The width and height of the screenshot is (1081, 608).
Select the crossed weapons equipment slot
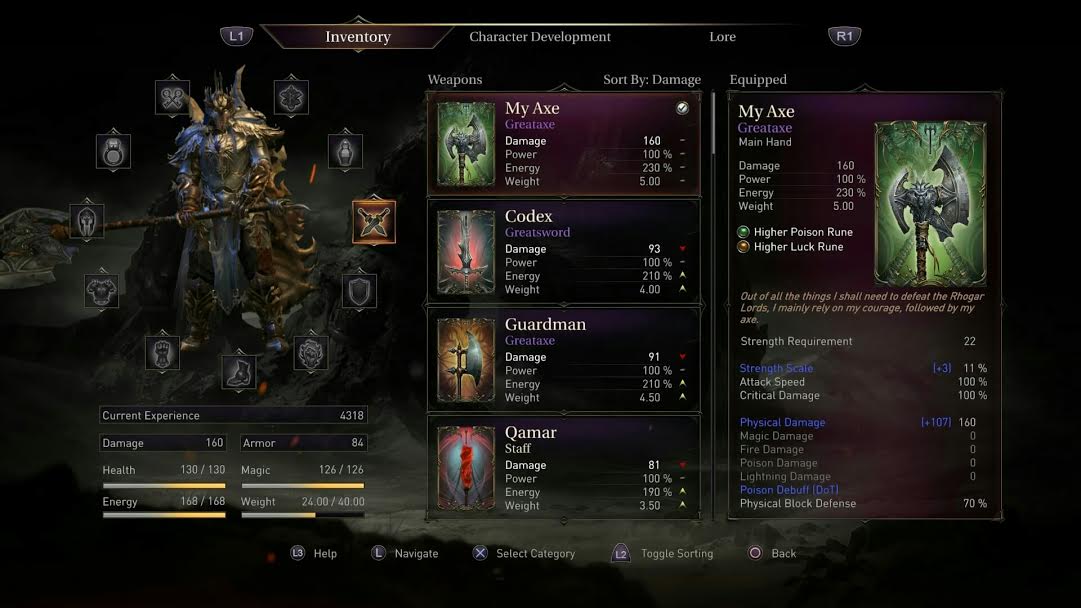coord(374,222)
